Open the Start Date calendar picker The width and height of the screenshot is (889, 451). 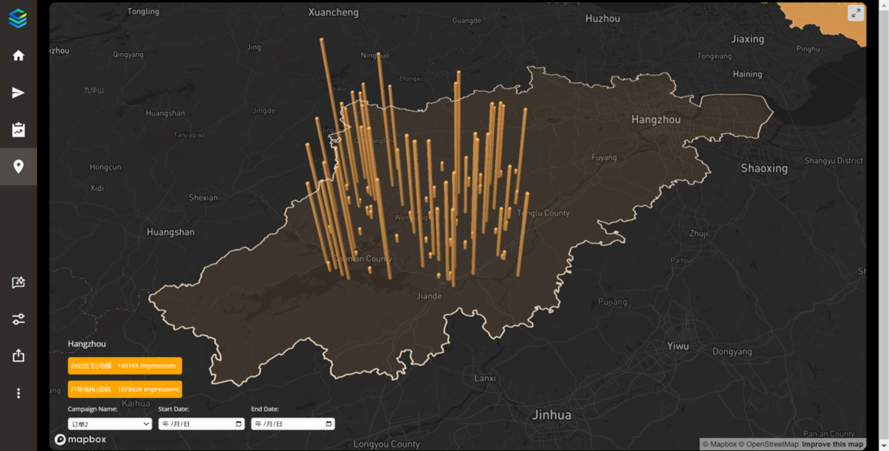[x=238, y=424]
